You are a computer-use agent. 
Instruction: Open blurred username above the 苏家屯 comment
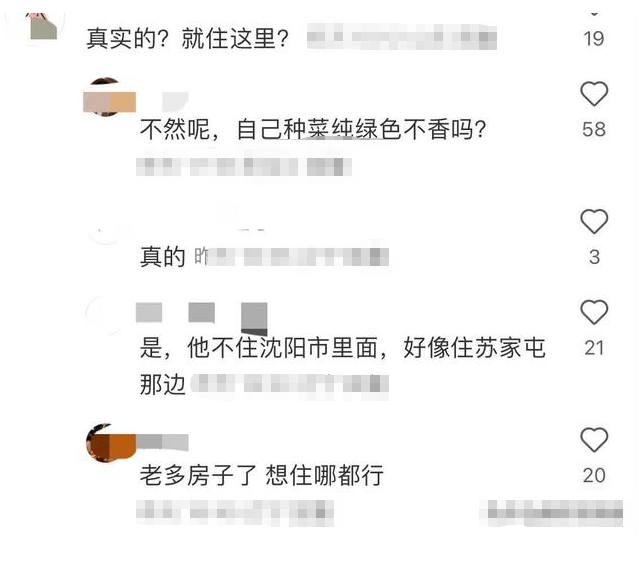201,314
